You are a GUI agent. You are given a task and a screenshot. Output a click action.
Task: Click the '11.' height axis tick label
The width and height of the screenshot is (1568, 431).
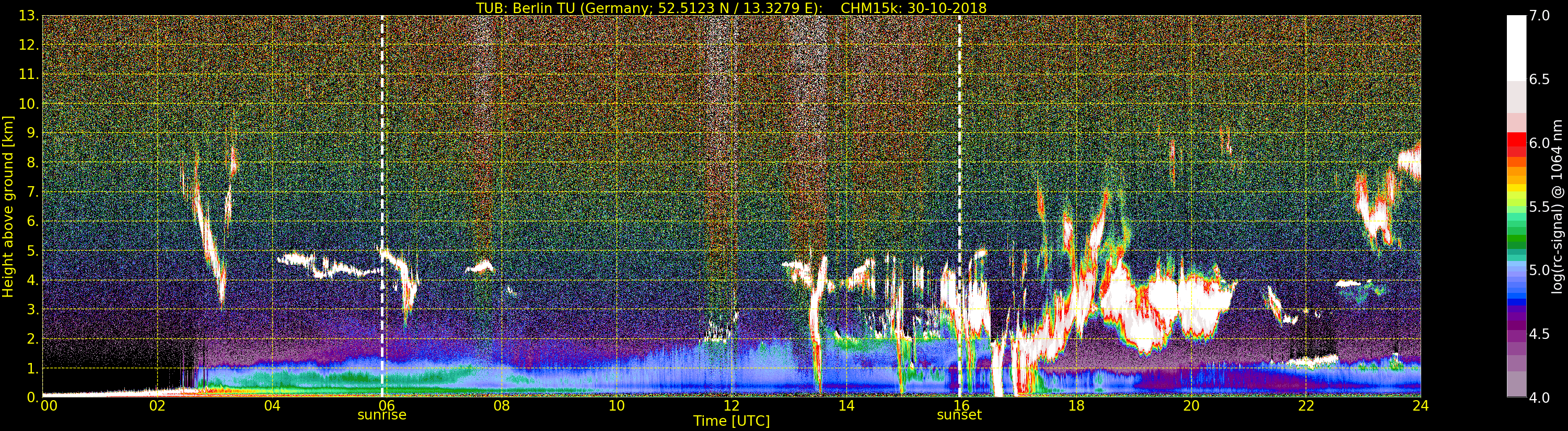tap(28, 74)
